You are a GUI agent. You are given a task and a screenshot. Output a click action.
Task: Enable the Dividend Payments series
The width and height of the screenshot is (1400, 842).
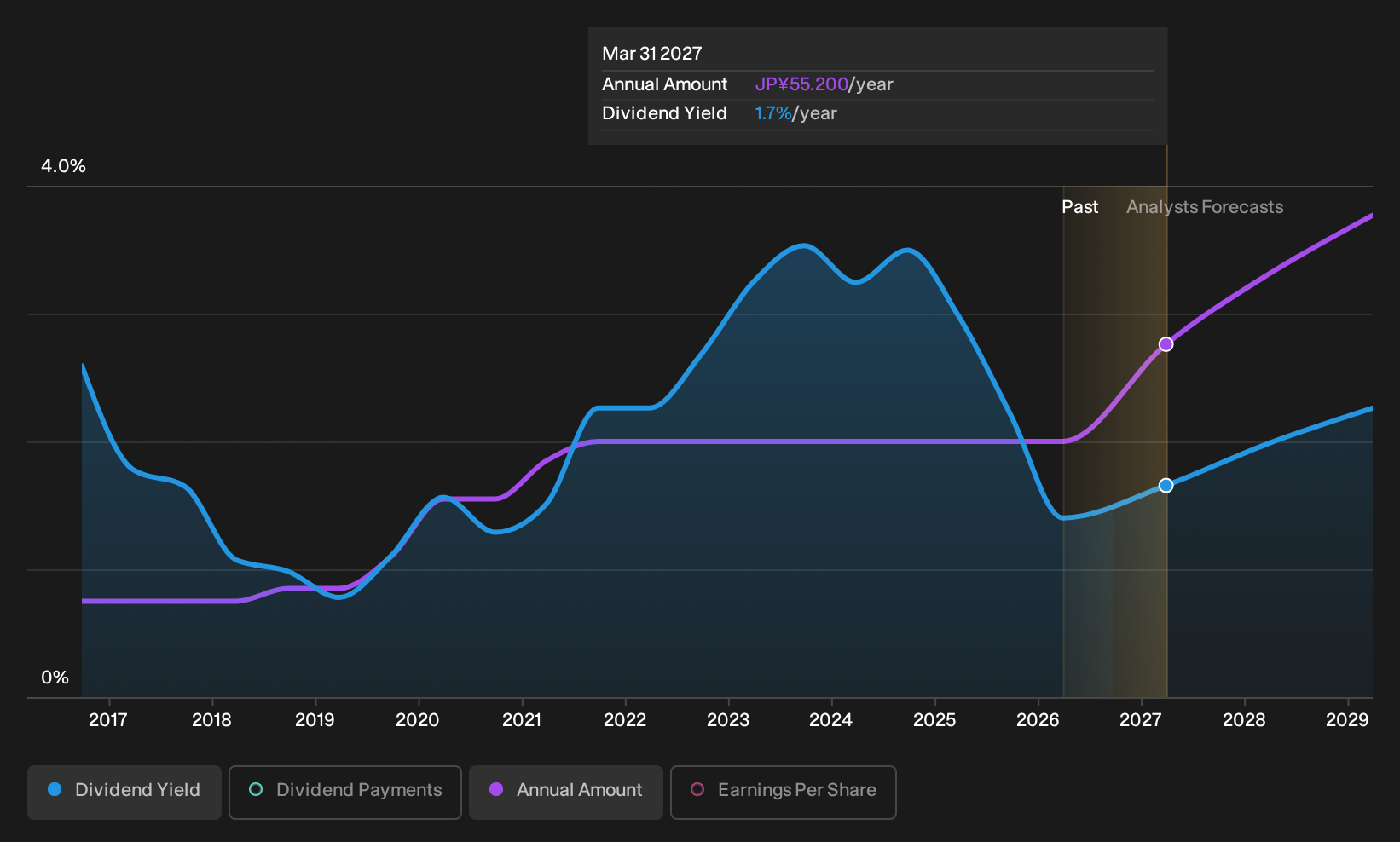pyautogui.click(x=345, y=792)
